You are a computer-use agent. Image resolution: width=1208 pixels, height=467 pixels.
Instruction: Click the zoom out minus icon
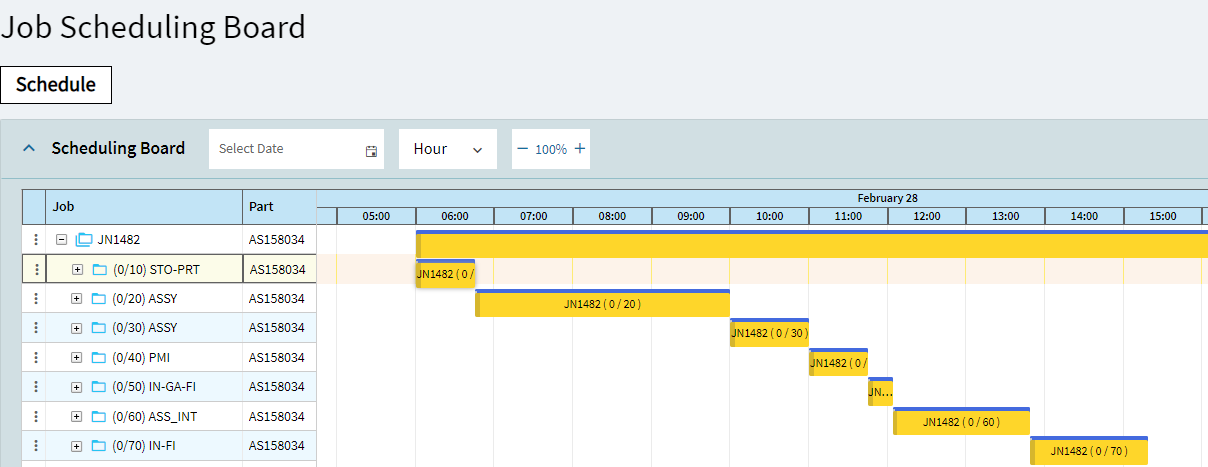click(x=522, y=149)
